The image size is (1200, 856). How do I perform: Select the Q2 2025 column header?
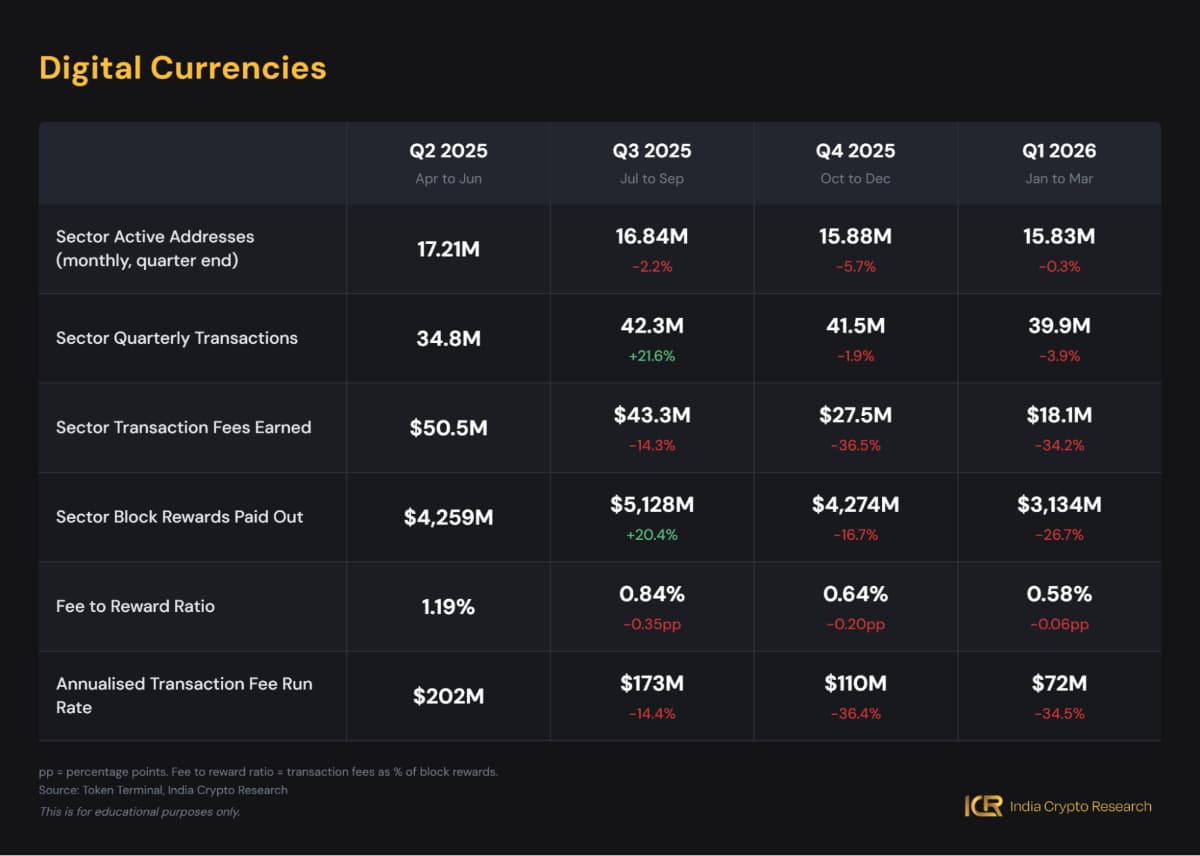448,151
